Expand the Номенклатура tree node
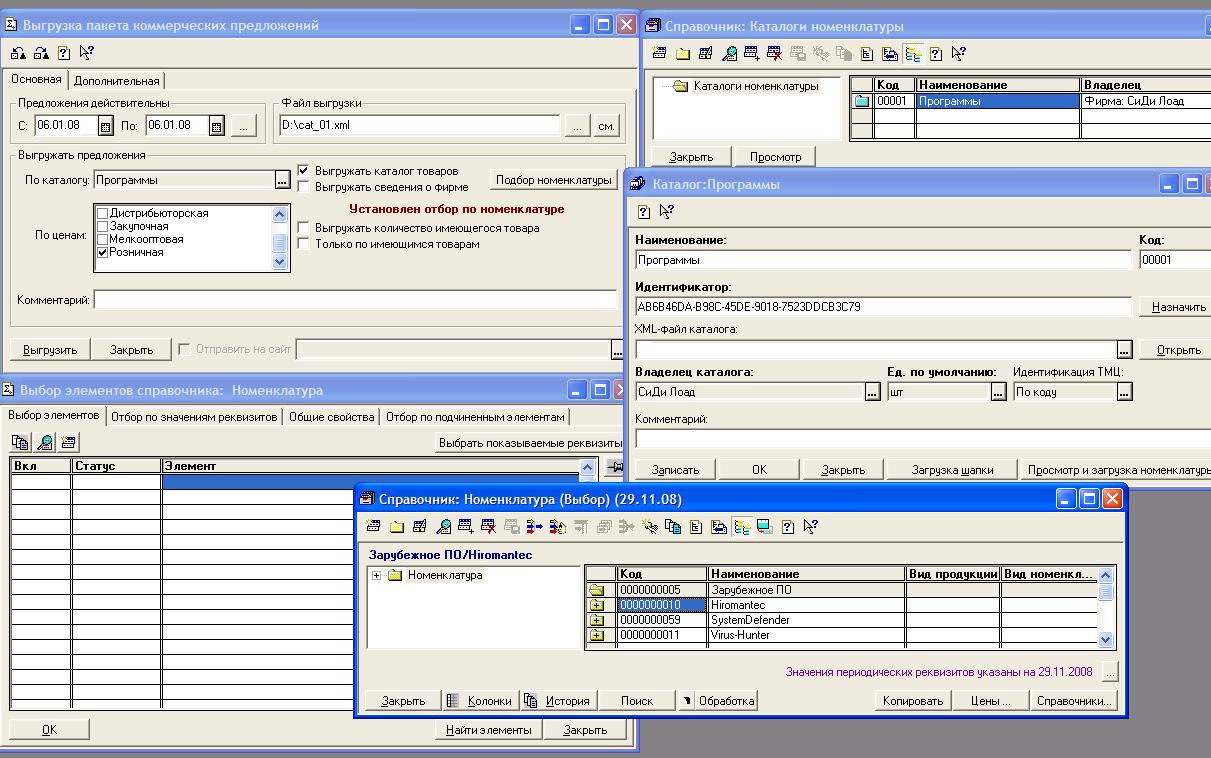 coord(377,575)
